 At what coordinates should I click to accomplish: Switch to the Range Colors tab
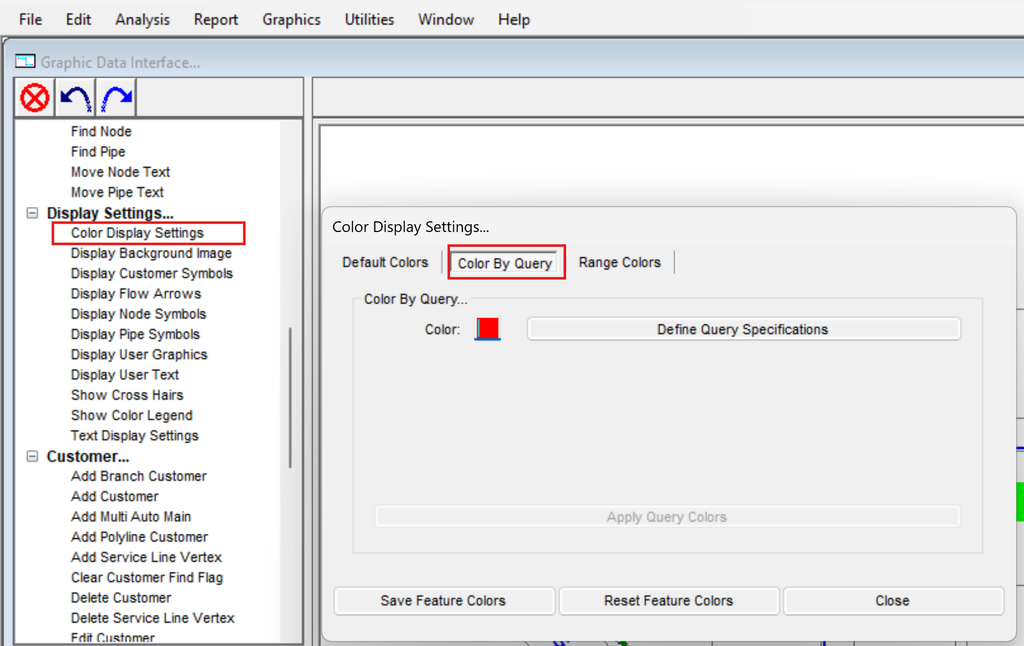(x=620, y=263)
